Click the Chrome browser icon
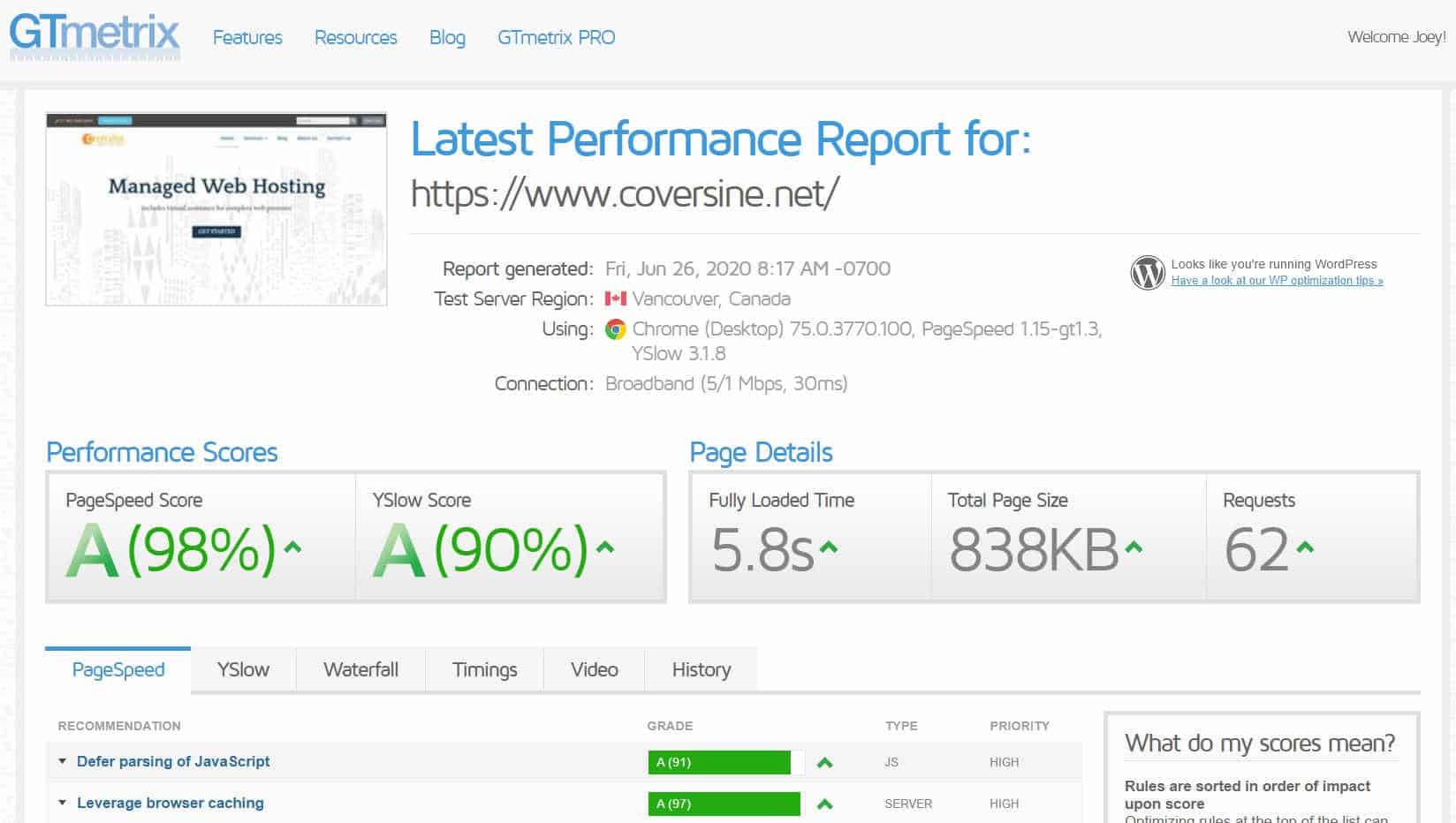 click(x=616, y=329)
